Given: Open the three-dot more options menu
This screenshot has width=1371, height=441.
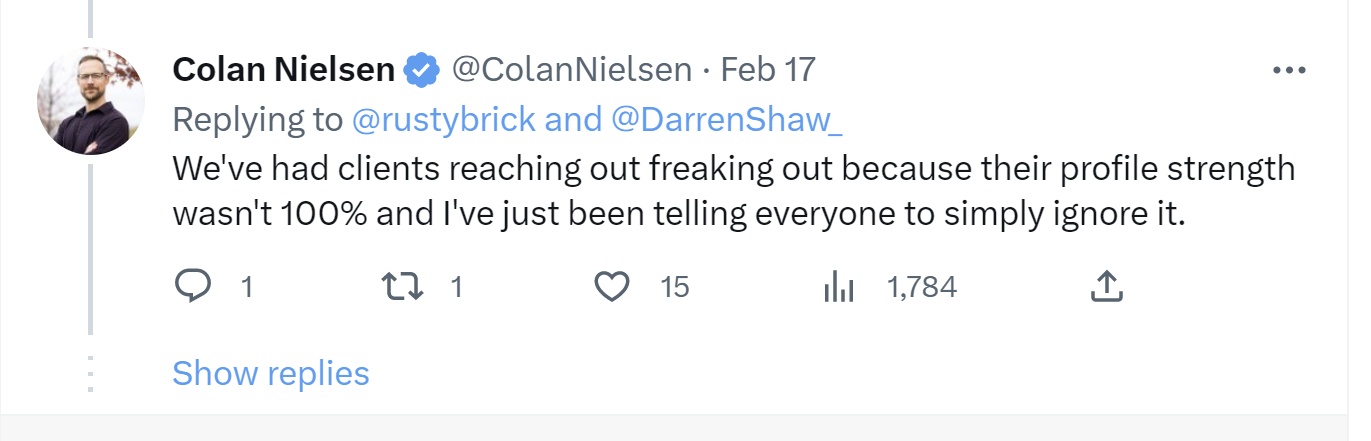Looking at the screenshot, I should [1288, 71].
